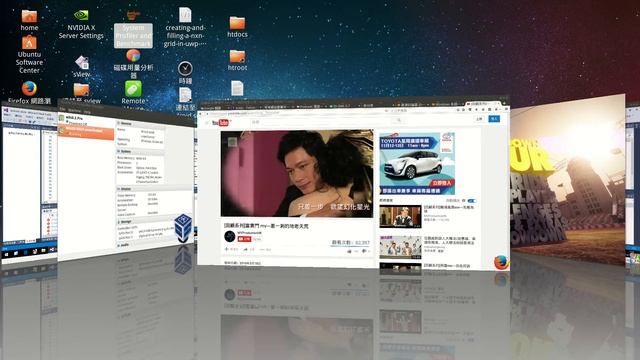Collapse the General section in VirtualBox details
640x360 pixels.
coord(119,123)
